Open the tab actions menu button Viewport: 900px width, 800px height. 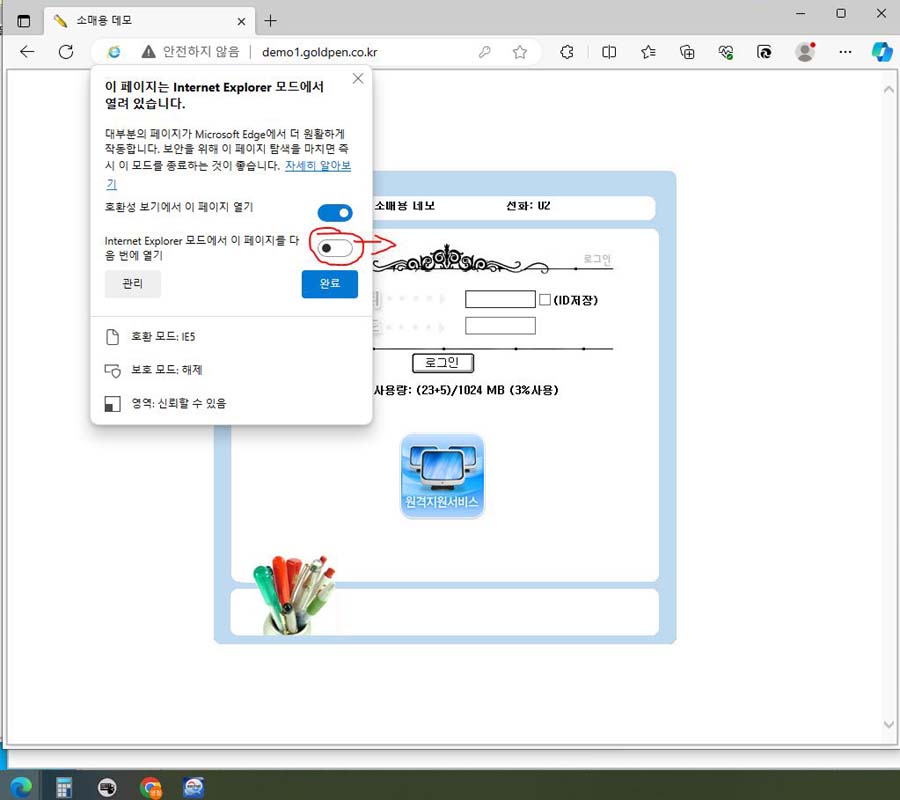[x=24, y=20]
